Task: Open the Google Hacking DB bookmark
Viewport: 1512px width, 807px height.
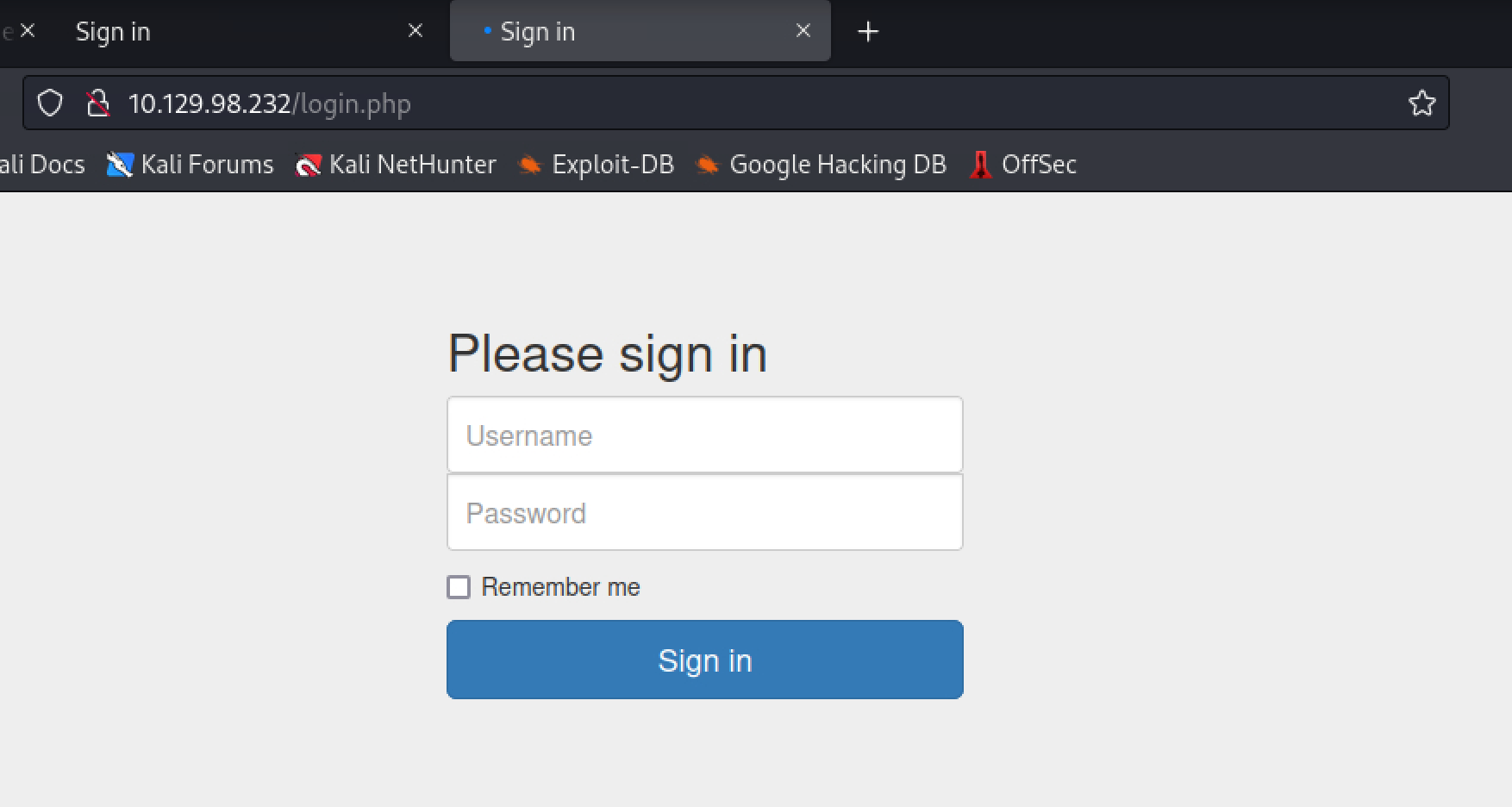Action: (x=821, y=165)
